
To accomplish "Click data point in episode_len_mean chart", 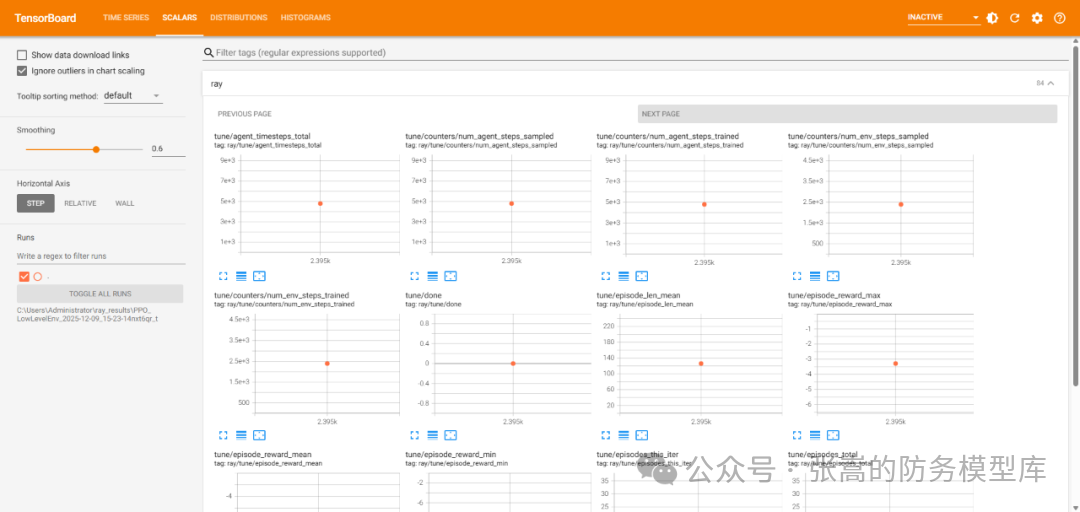I will pos(701,363).
